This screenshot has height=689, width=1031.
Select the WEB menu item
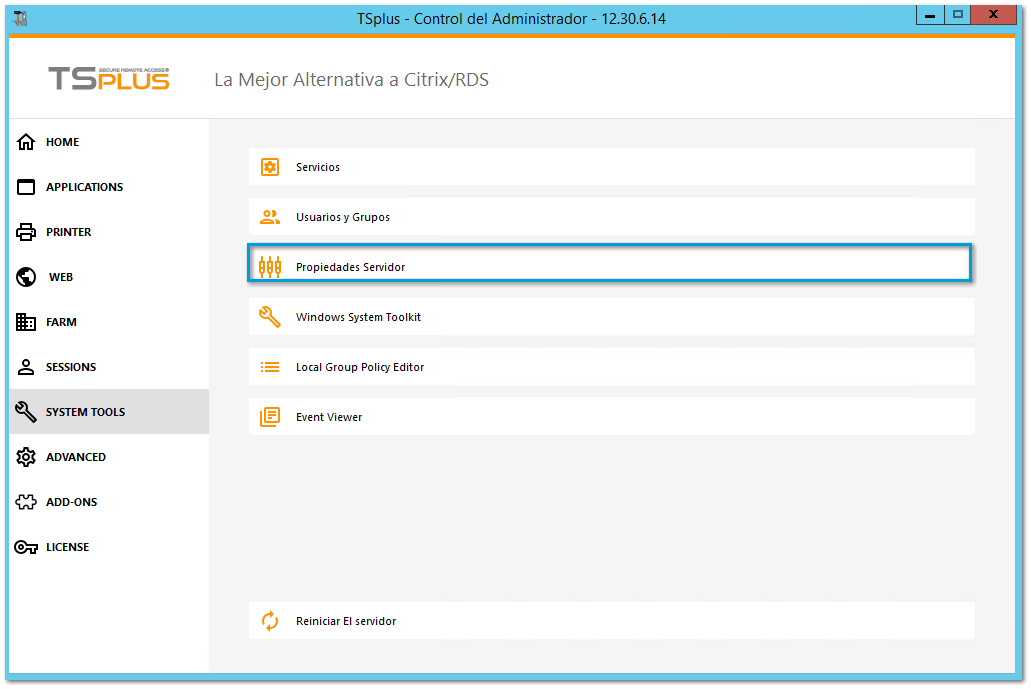109,277
